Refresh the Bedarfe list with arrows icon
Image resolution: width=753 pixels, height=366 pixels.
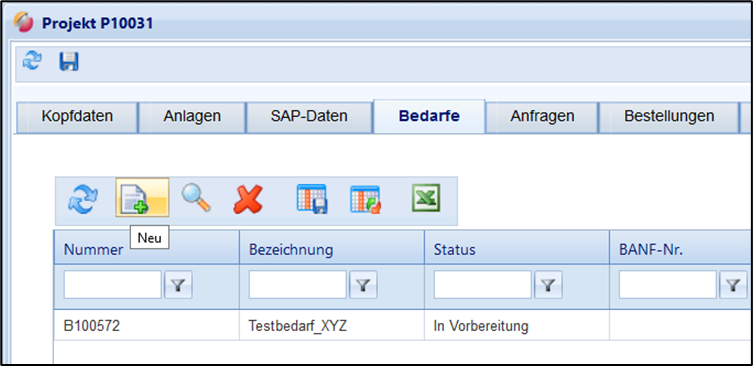pyautogui.click(x=84, y=199)
